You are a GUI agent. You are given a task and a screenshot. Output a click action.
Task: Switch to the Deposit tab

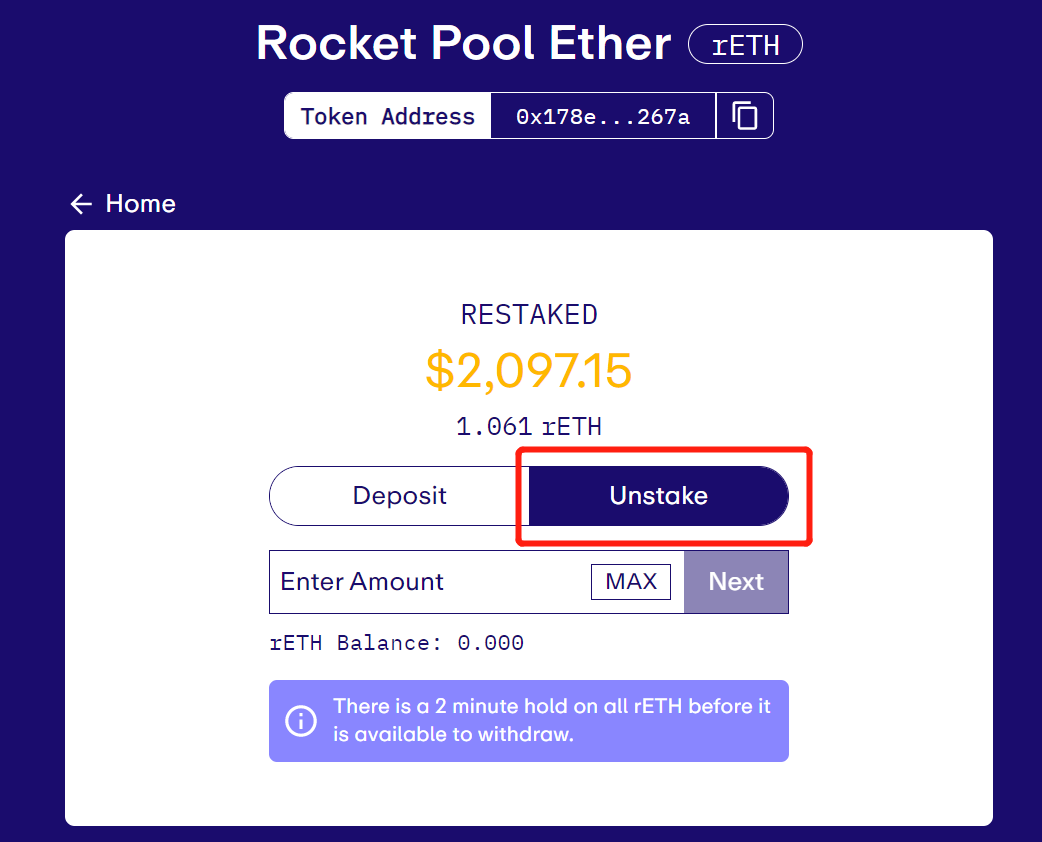pyautogui.click(x=399, y=496)
